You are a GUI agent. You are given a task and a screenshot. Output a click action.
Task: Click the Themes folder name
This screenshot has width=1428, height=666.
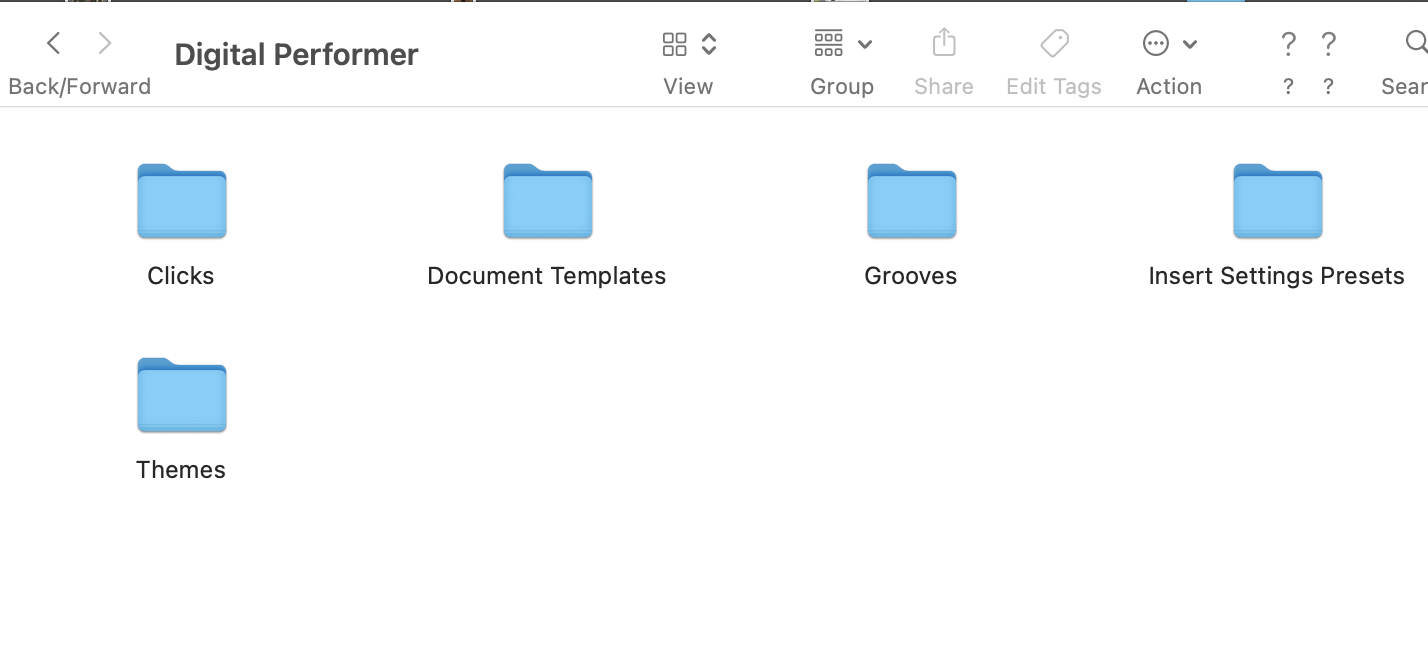[181, 470]
